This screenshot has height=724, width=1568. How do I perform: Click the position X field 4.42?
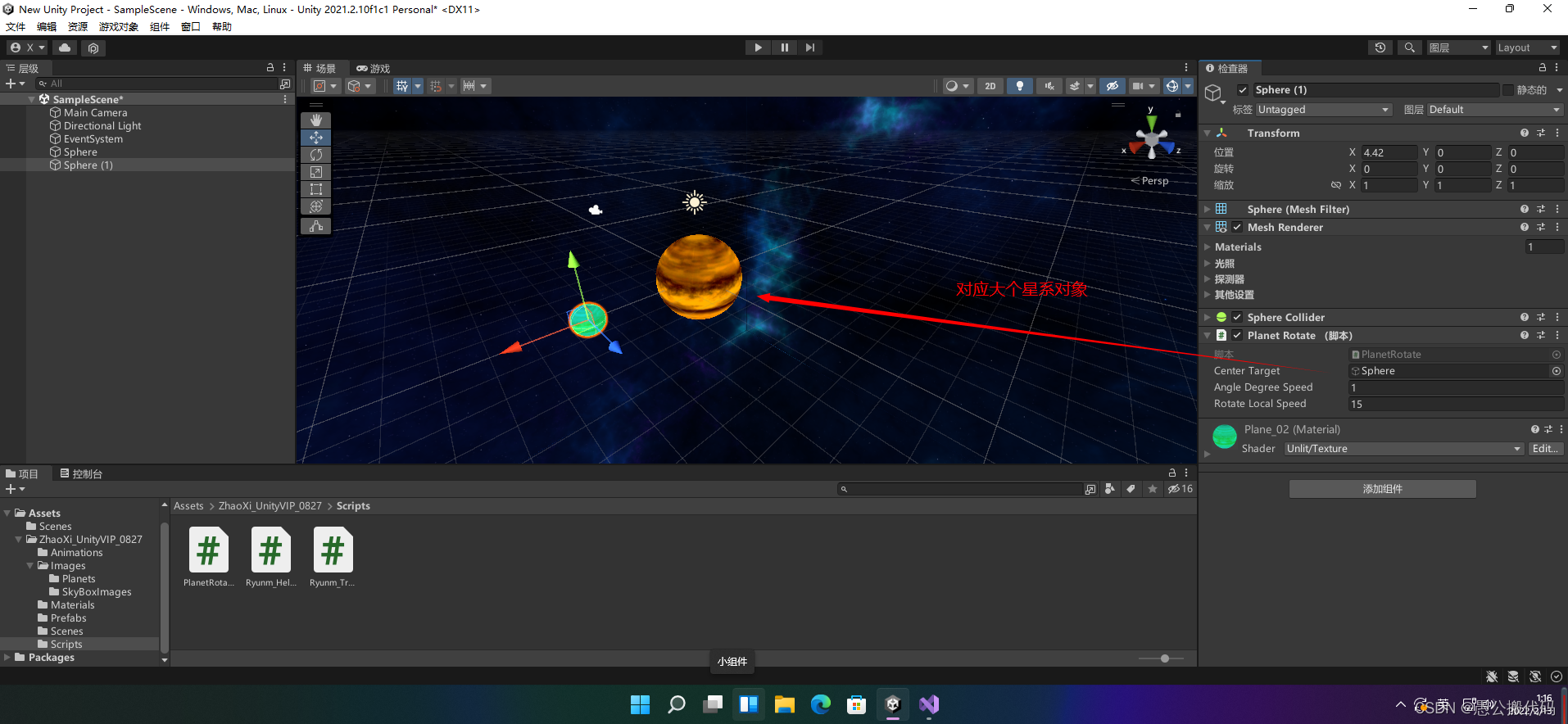(x=1389, y=152)
